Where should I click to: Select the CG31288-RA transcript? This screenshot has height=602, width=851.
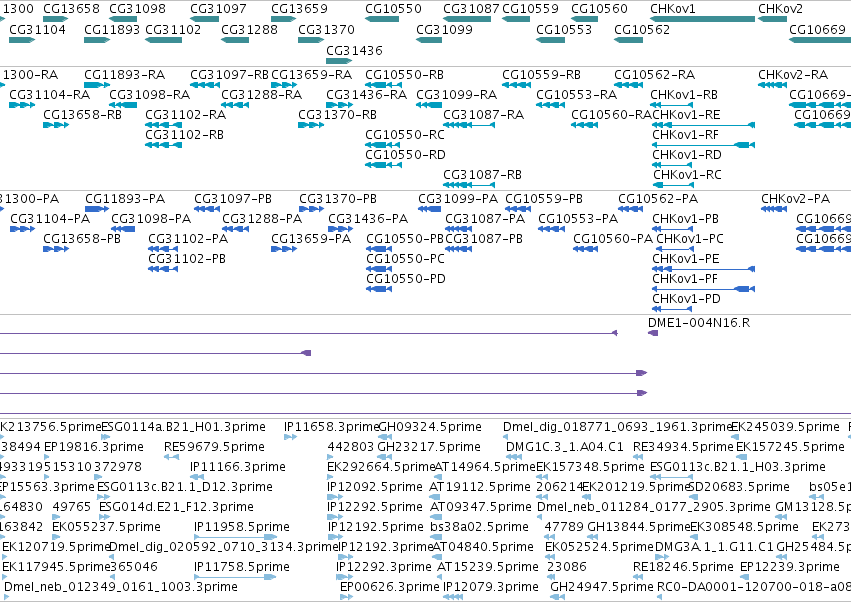point(235,105)
